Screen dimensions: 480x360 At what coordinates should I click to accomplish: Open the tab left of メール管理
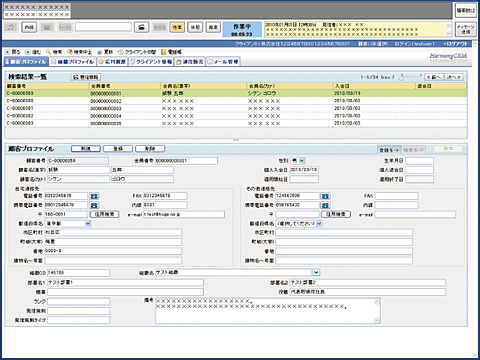[190, 62]
